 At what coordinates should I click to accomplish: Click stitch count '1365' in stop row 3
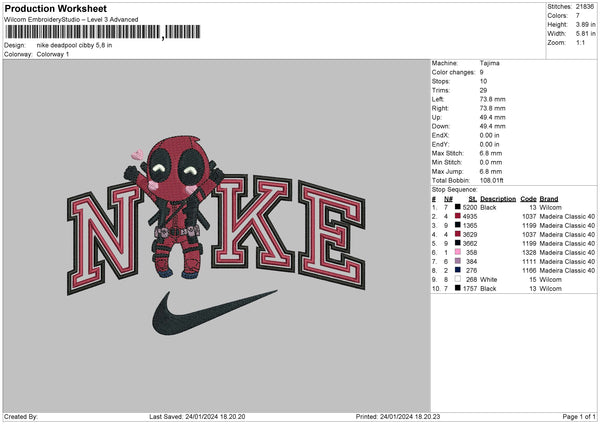470,225
